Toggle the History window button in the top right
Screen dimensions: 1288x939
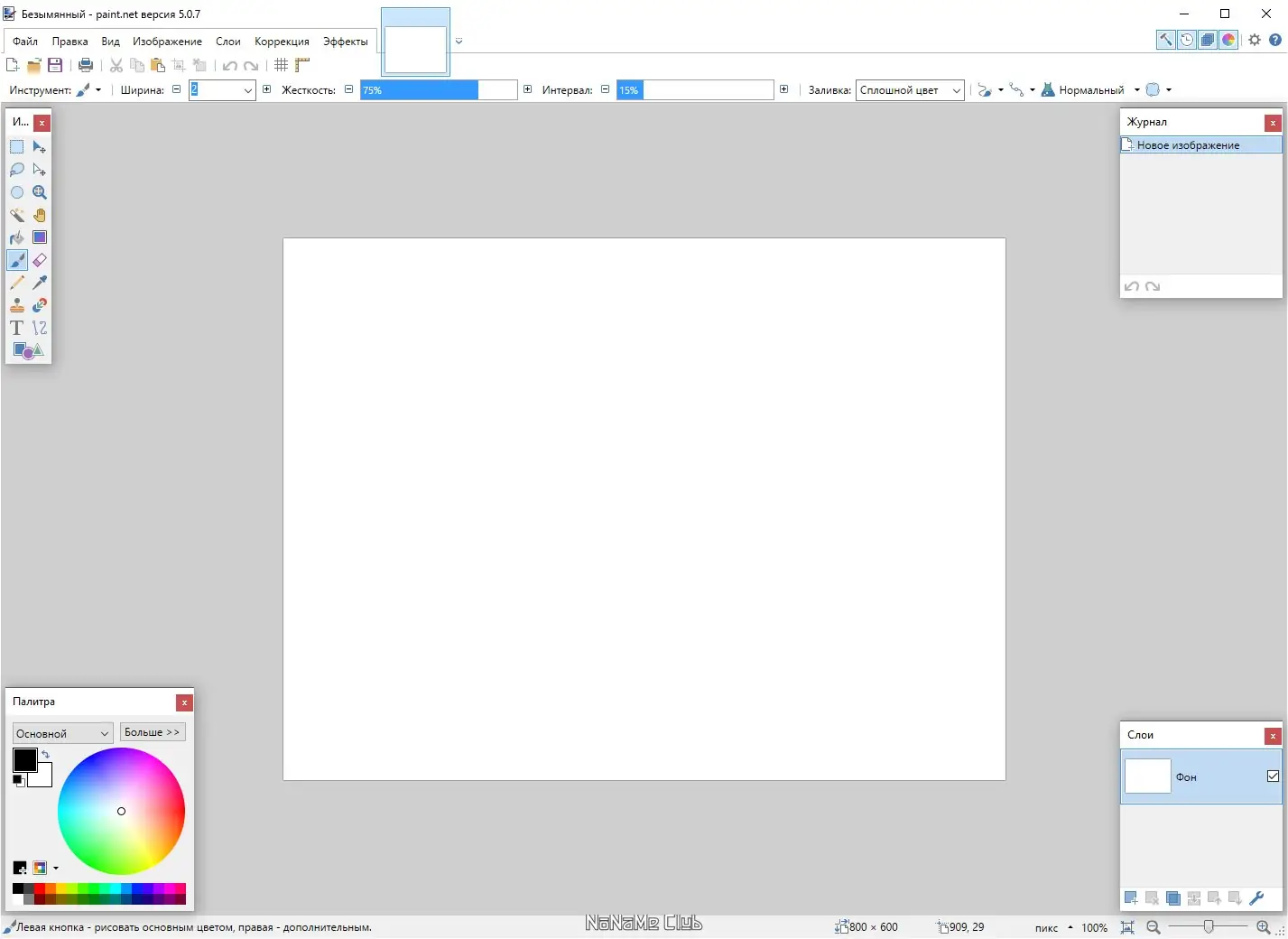click(1187, 40)
